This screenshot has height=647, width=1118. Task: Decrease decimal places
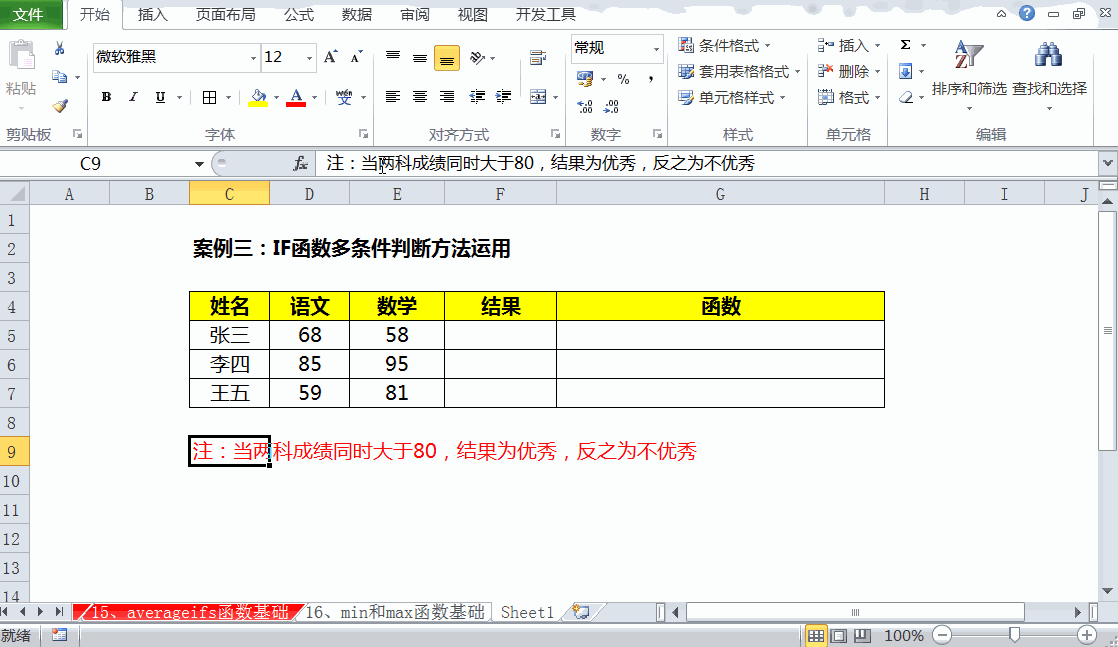click(x=612, y=107)
